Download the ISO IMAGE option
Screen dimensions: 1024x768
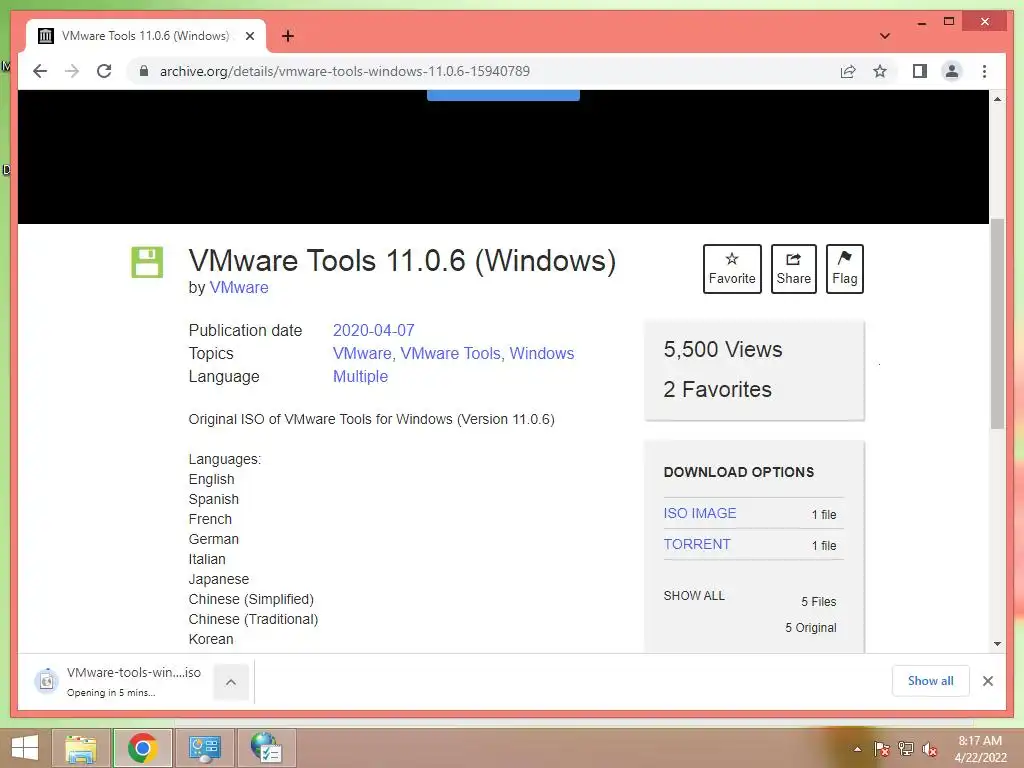[700, 513]
